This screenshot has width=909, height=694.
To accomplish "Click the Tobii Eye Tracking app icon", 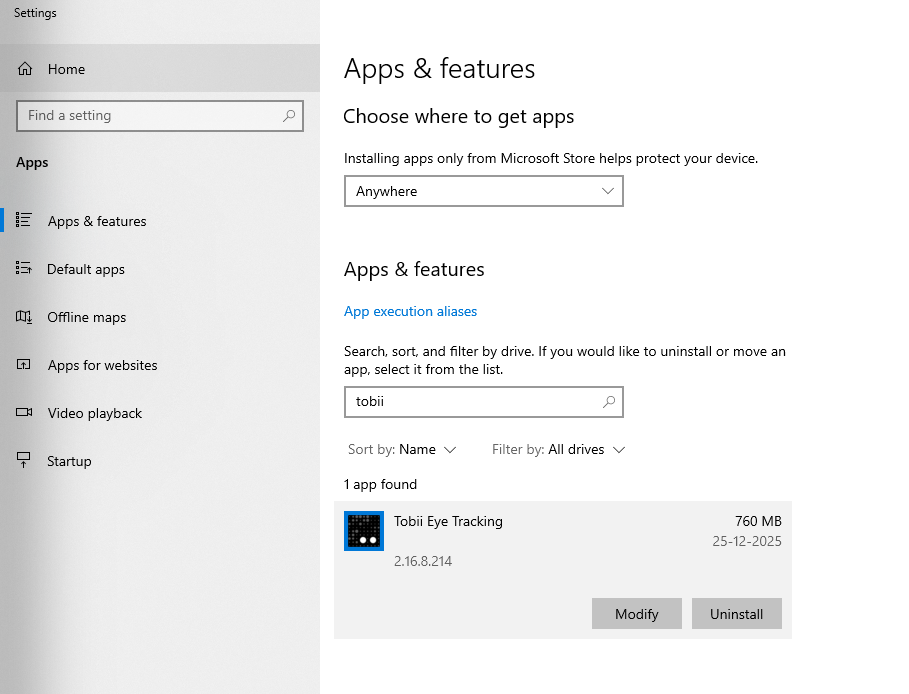I will click(x=363, y=531).
